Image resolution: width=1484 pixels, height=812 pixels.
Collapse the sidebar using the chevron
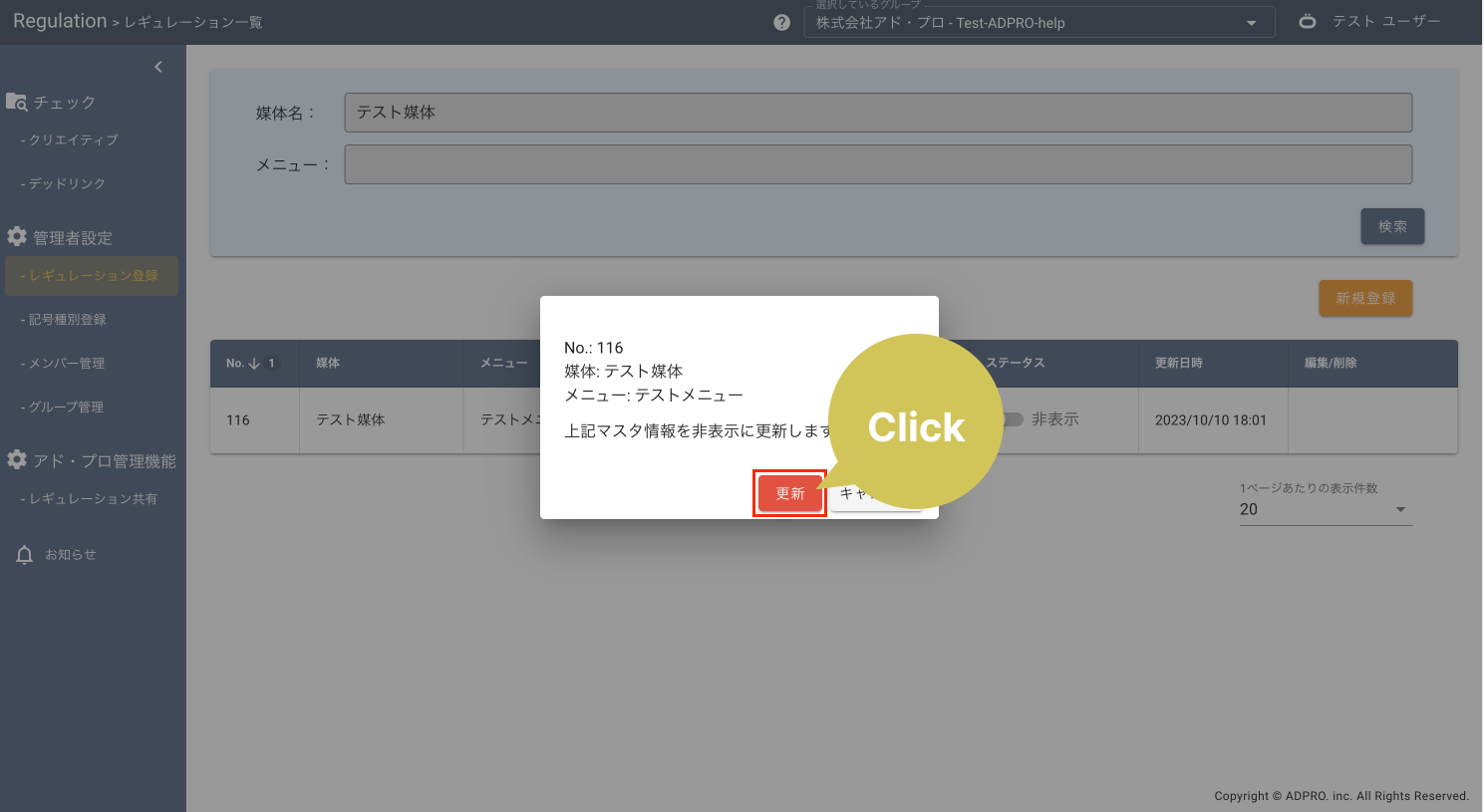click(x=157, y=66)
